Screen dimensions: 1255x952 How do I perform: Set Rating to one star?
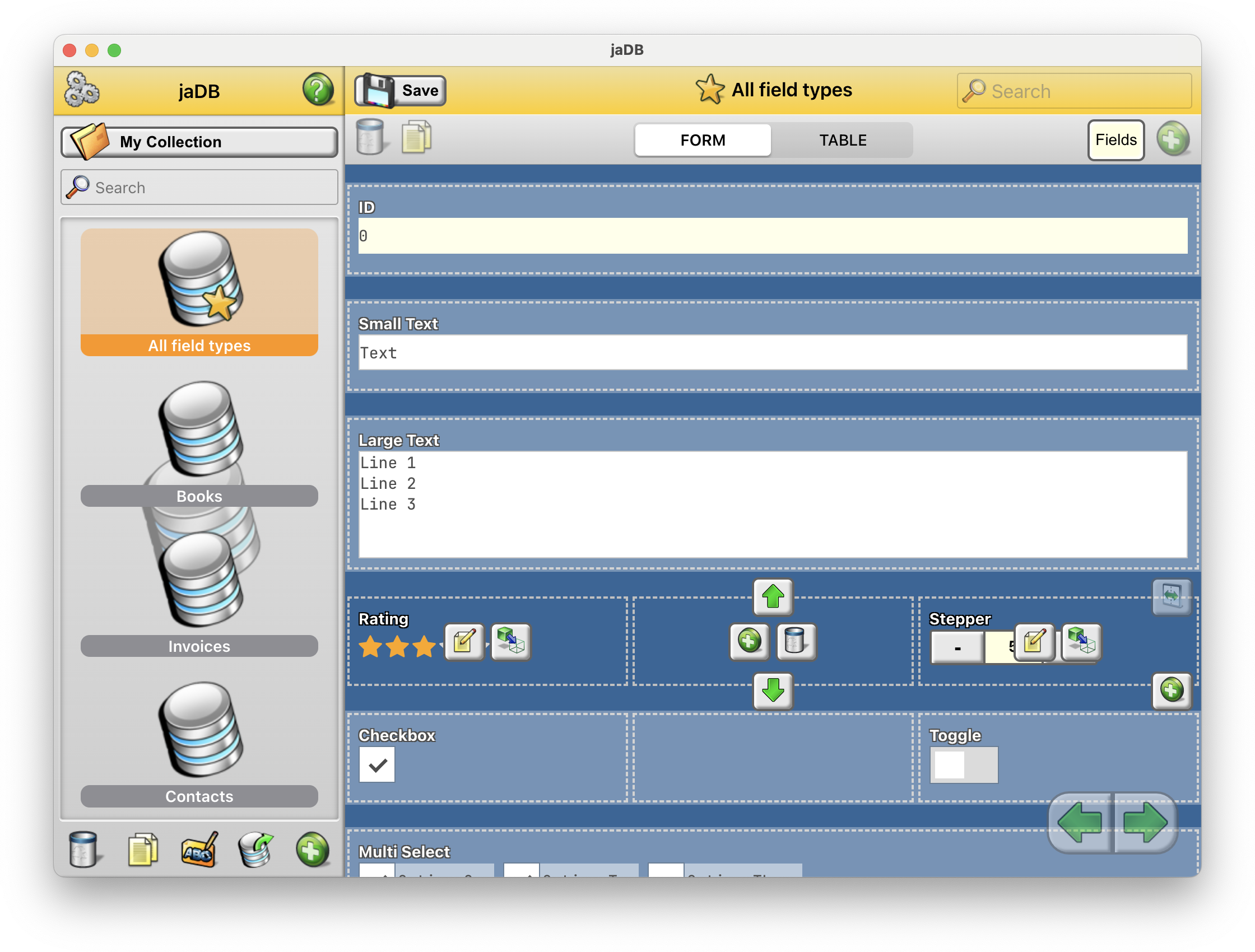[x=370, y=646]
